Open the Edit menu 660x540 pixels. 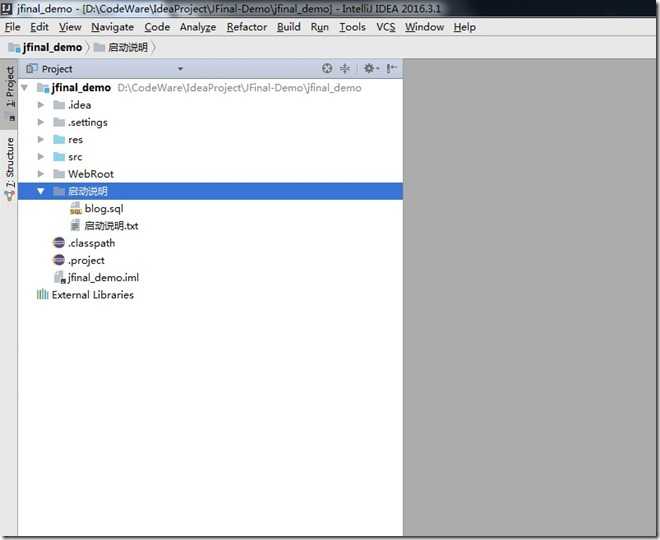39,27
